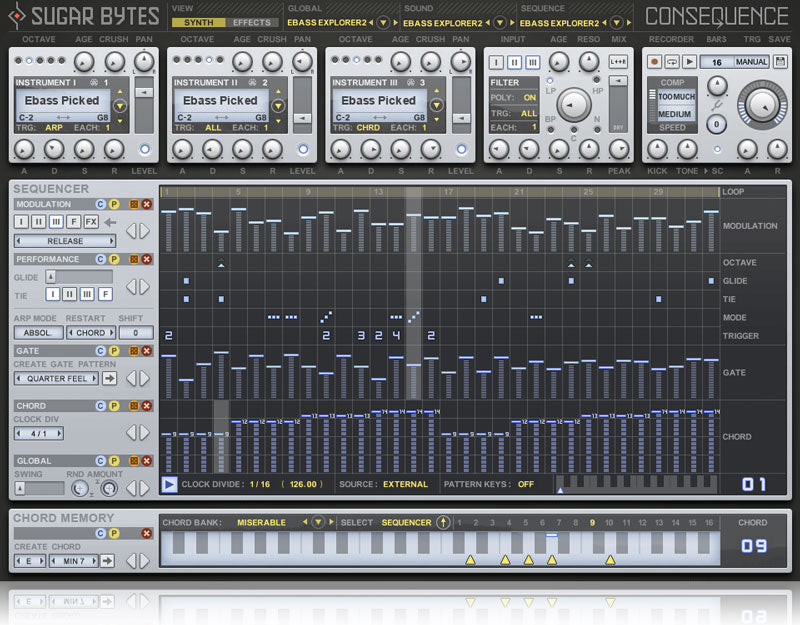Paste the Gate sequence with P button
This screenshot has width=800, height=625.
click(x=114, y=351)
